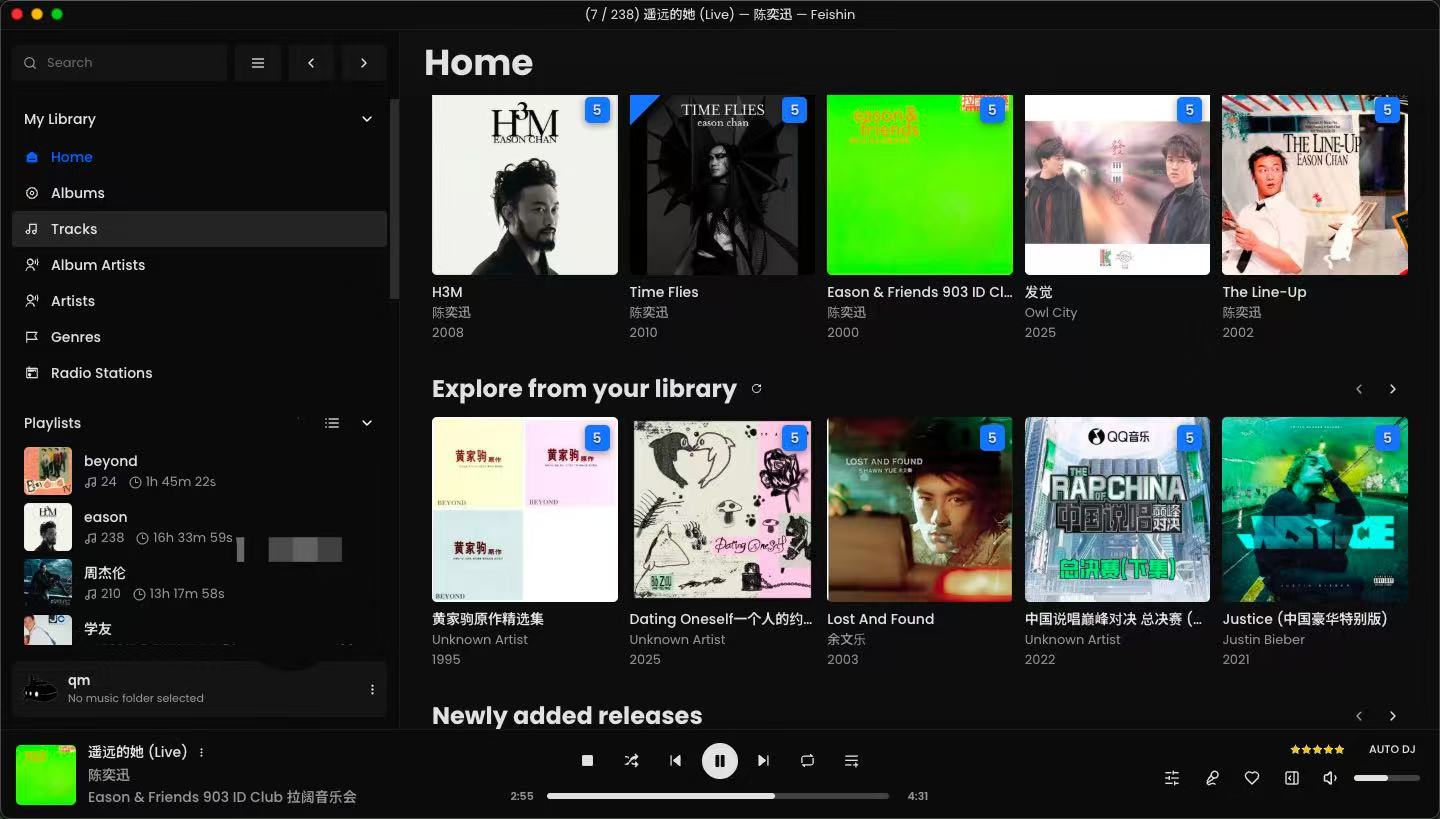Select the qm server entry

pos(200,689)
